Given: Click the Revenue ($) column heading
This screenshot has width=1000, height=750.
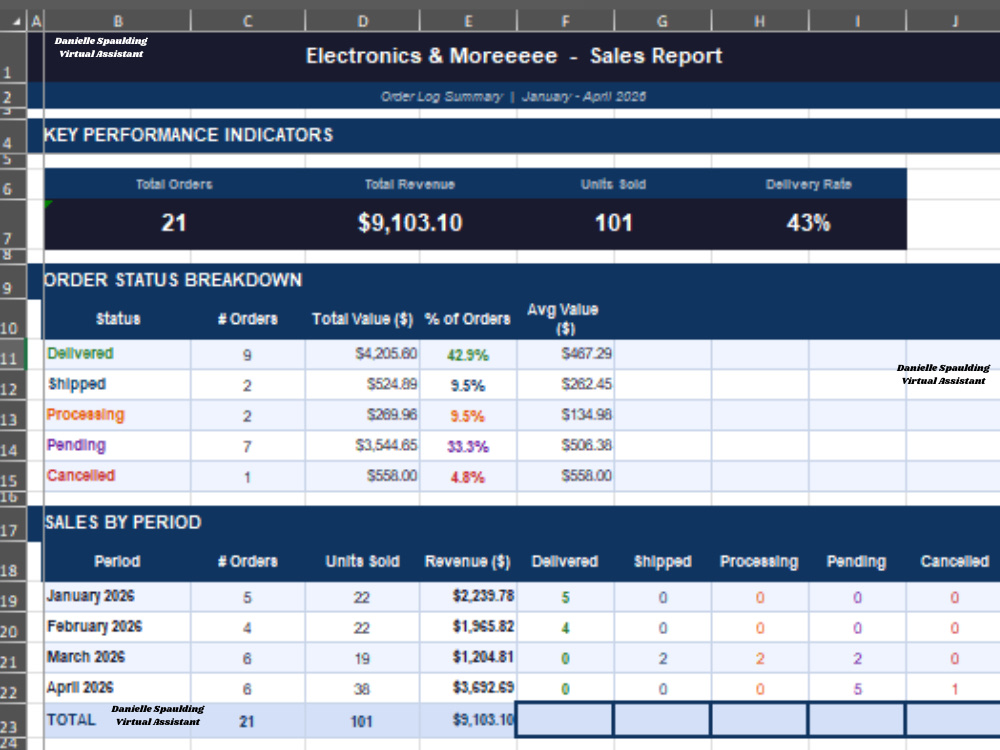Looking at the screenshot, I should point(467,562).
